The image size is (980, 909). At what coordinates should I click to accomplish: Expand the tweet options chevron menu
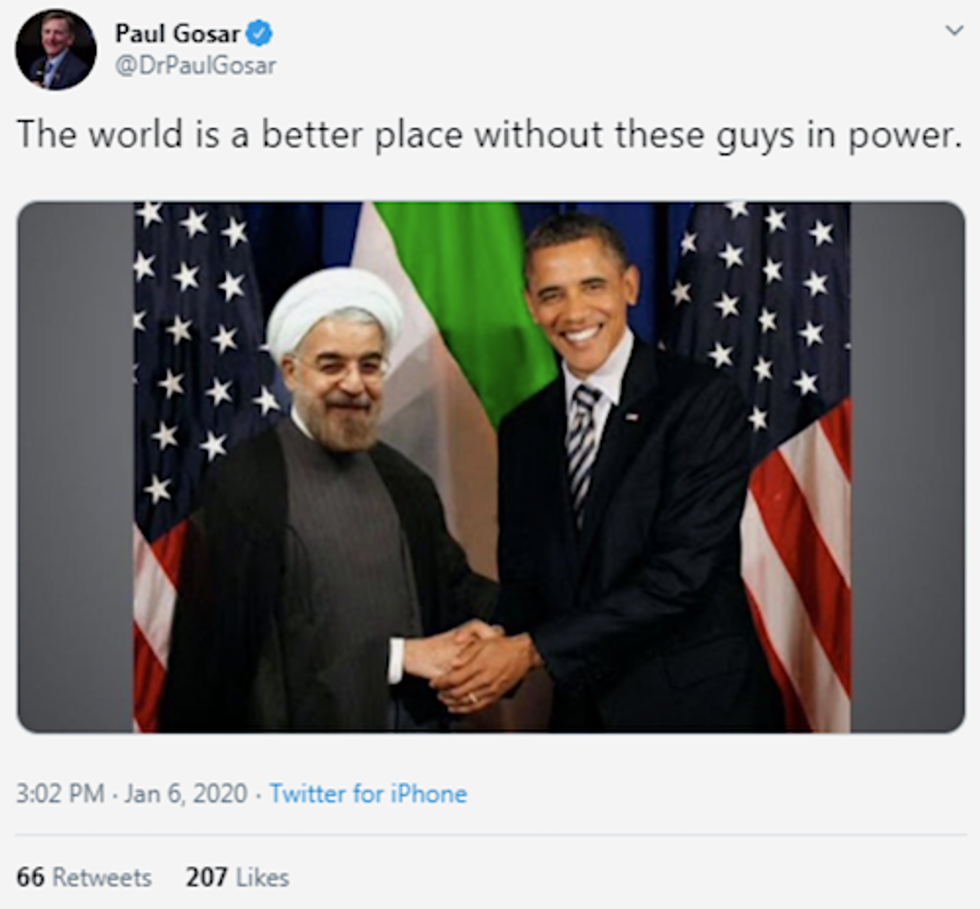(x=954, y=31)
